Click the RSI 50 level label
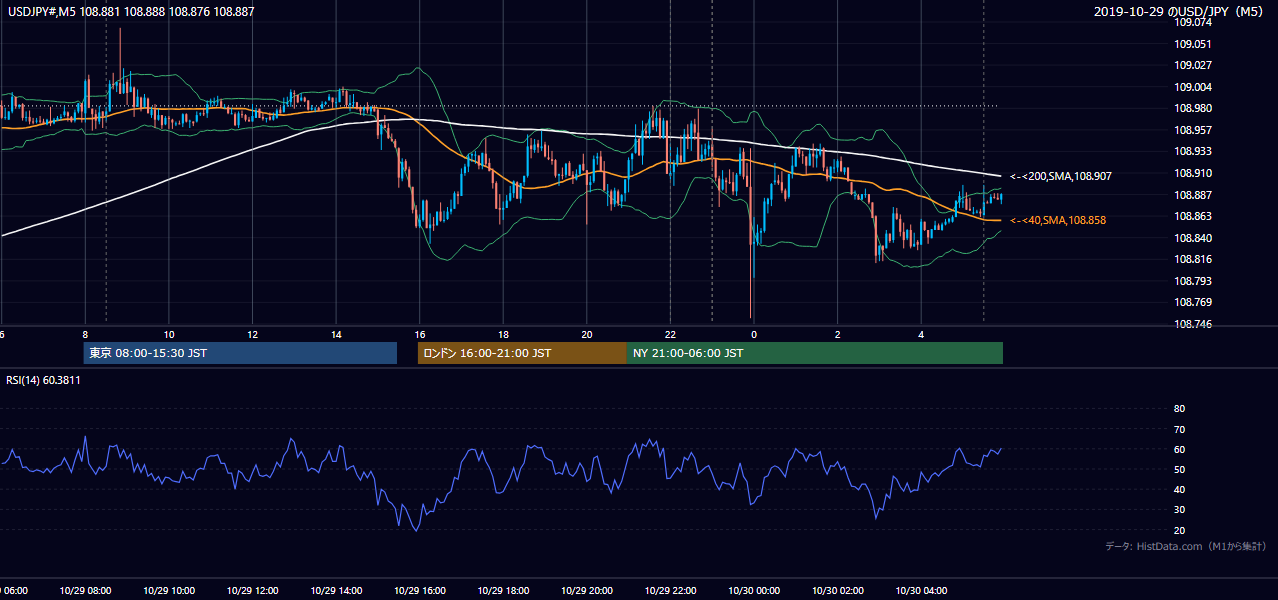Image resolution: width=1278 pixels, height=600 pixels. (1179, 469)
